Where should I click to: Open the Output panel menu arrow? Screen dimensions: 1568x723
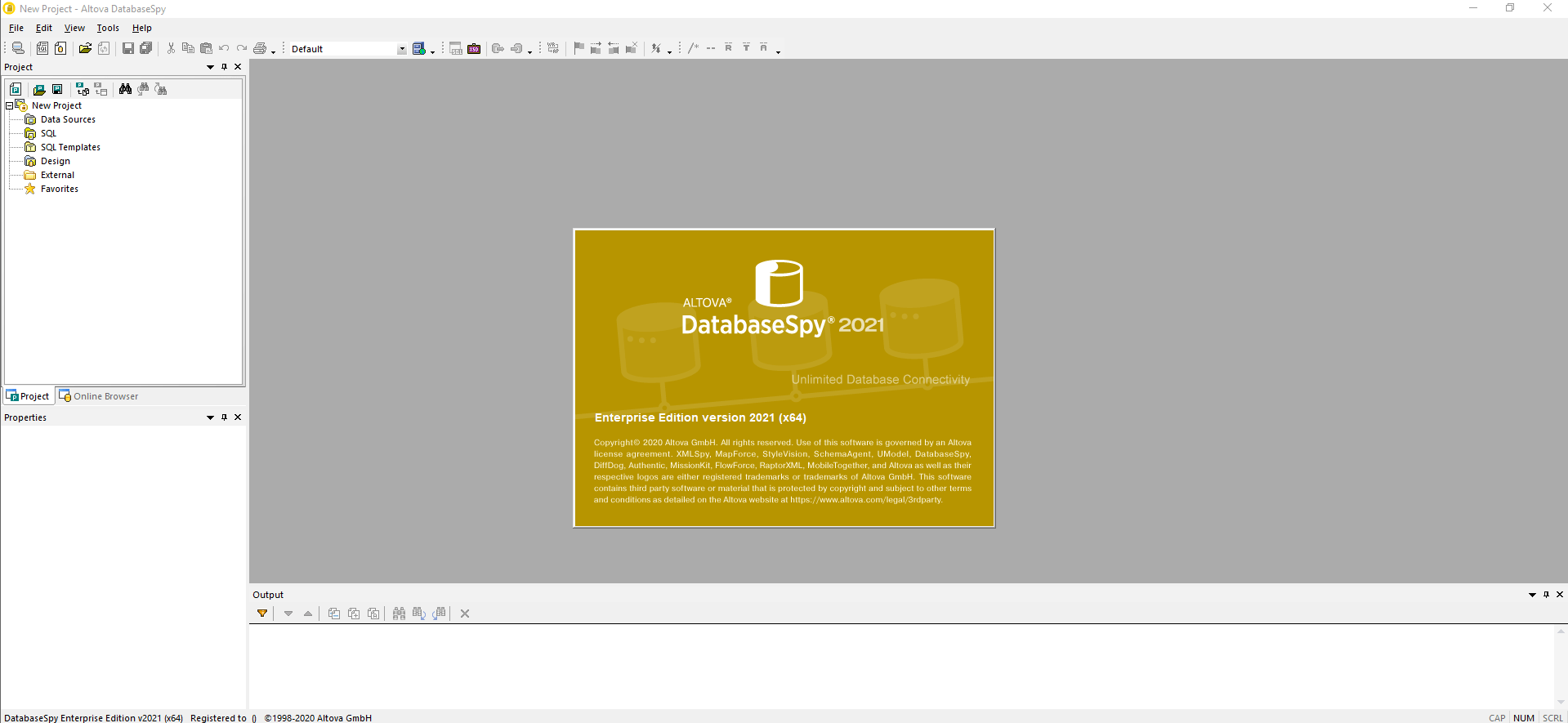click(x=1532, y=595)
